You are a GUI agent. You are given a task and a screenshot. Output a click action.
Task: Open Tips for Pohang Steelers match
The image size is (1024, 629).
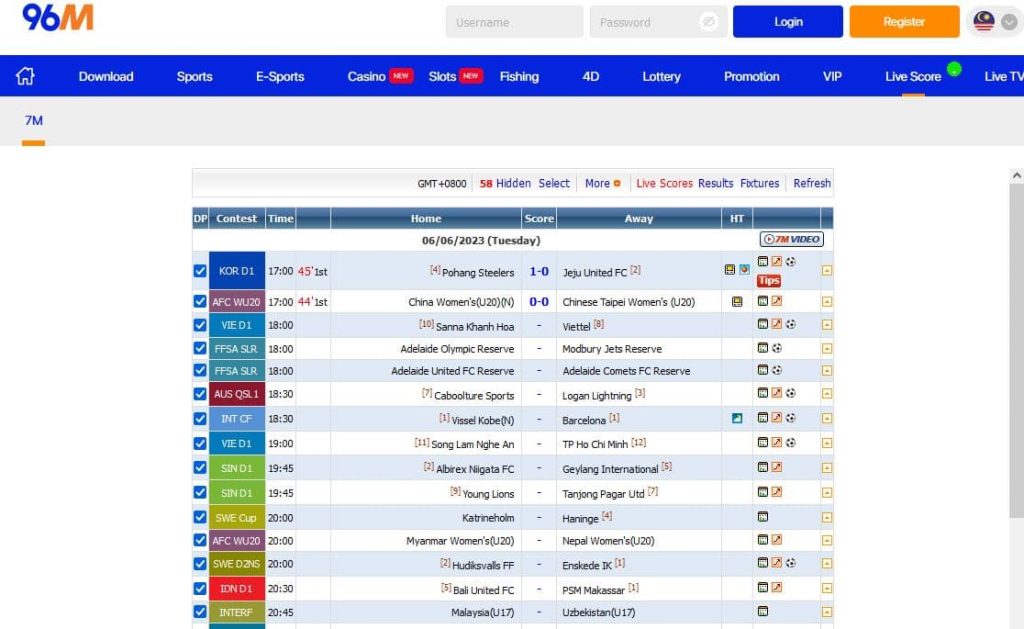[x=769, y=280]
